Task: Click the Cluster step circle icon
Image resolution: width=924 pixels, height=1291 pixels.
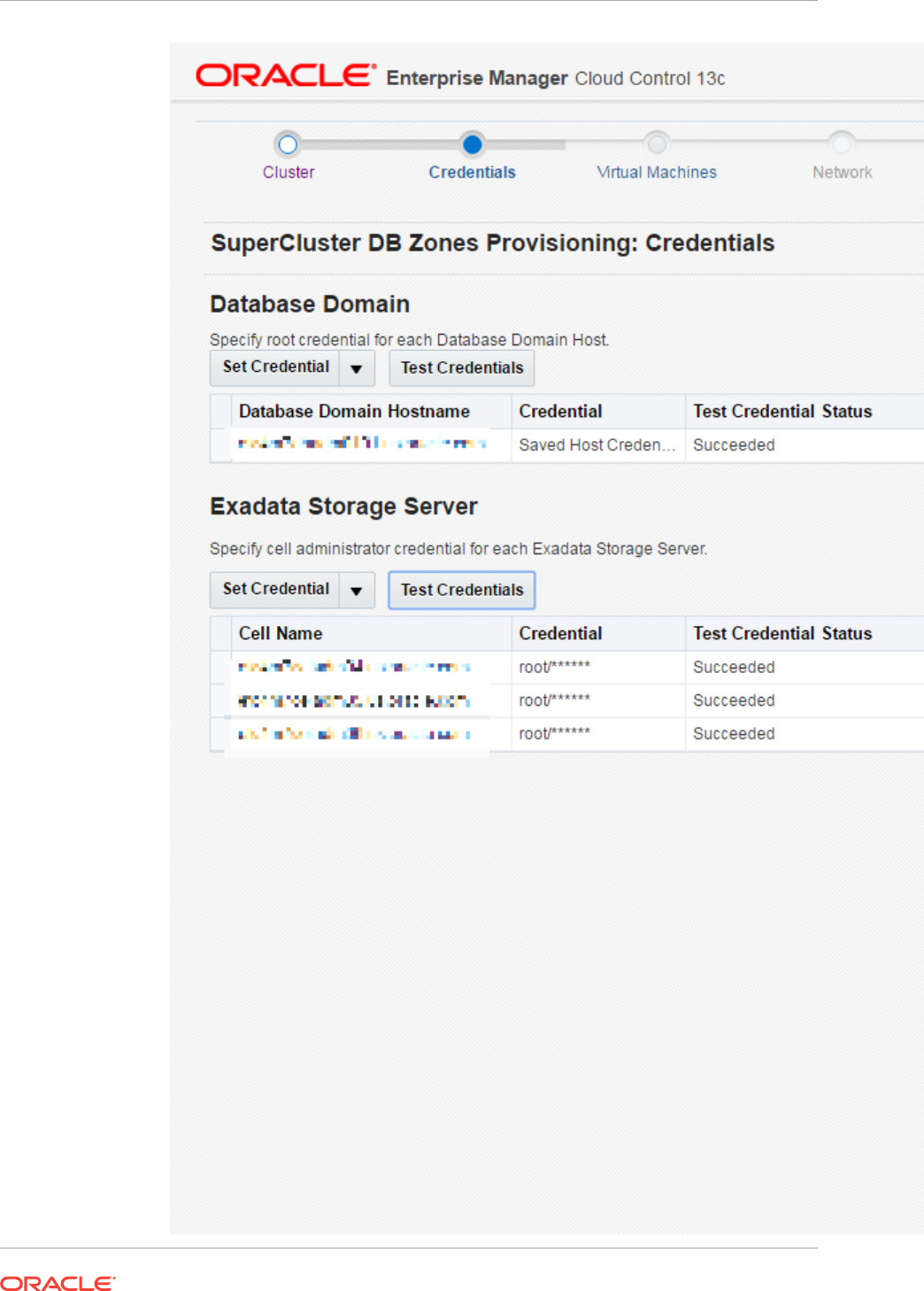Action: (x=288, y=143)
